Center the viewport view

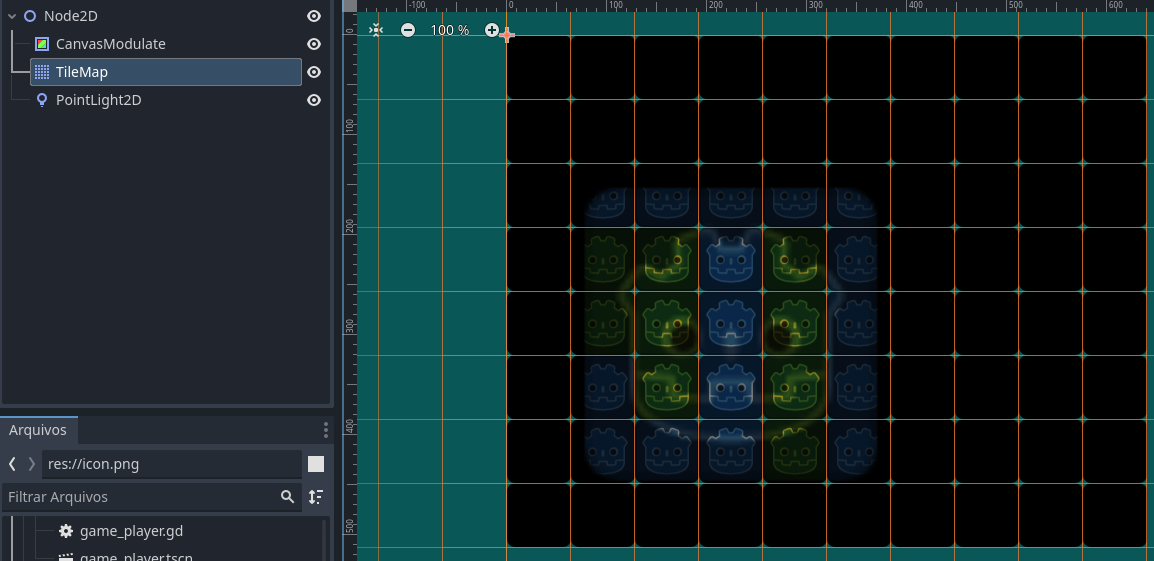376,30
